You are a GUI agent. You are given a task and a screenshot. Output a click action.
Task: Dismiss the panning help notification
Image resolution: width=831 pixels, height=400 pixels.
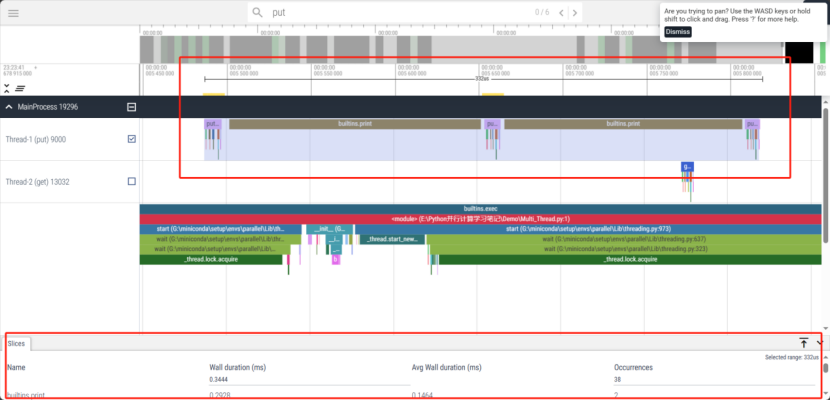tap(677, 32)
